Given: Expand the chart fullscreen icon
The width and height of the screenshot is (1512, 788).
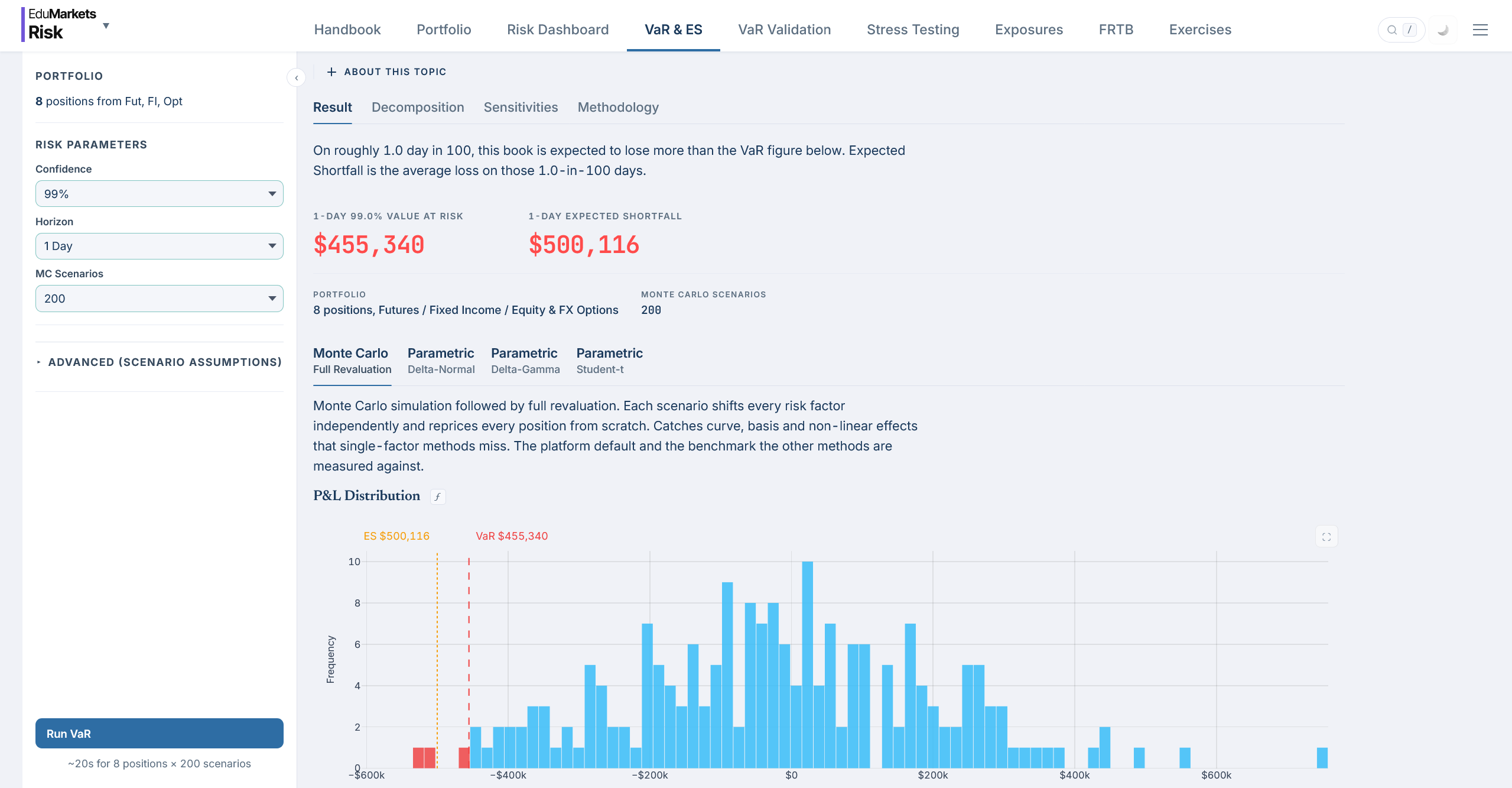Looking at the screenshot, I should point(1326,537).
